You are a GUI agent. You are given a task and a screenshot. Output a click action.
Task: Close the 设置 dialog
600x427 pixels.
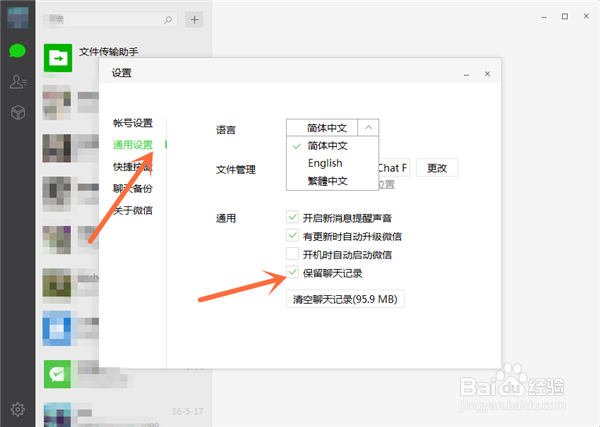point(487,74)
